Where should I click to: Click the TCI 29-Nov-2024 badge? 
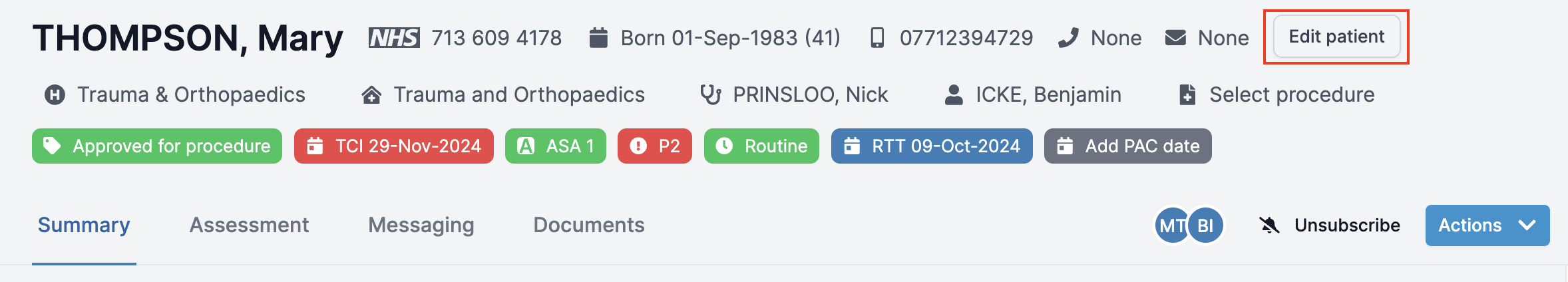tap(394, 146)
